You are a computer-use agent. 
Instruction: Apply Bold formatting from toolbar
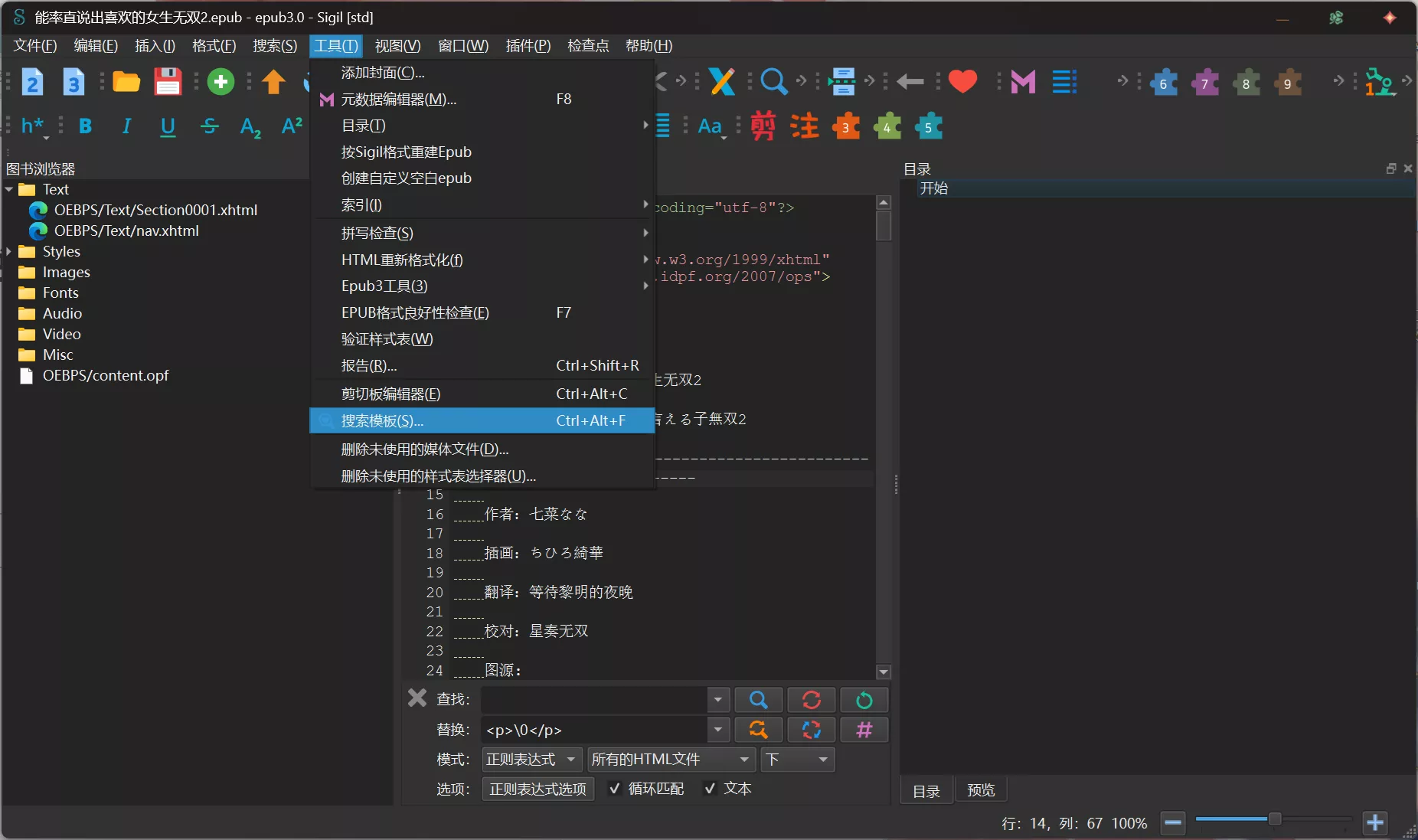coord(85,126)
